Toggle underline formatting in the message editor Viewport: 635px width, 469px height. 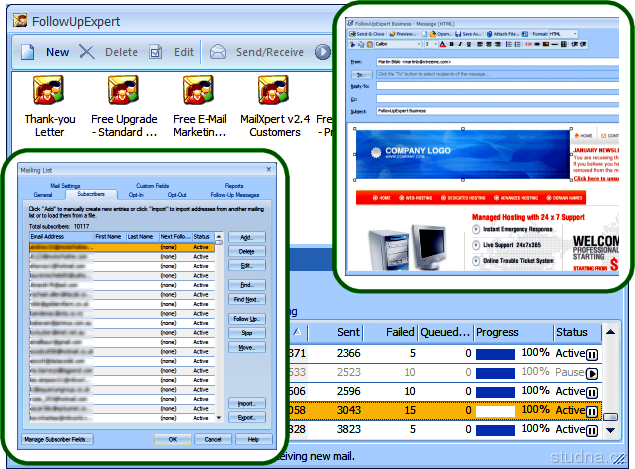tap(469, 44)
